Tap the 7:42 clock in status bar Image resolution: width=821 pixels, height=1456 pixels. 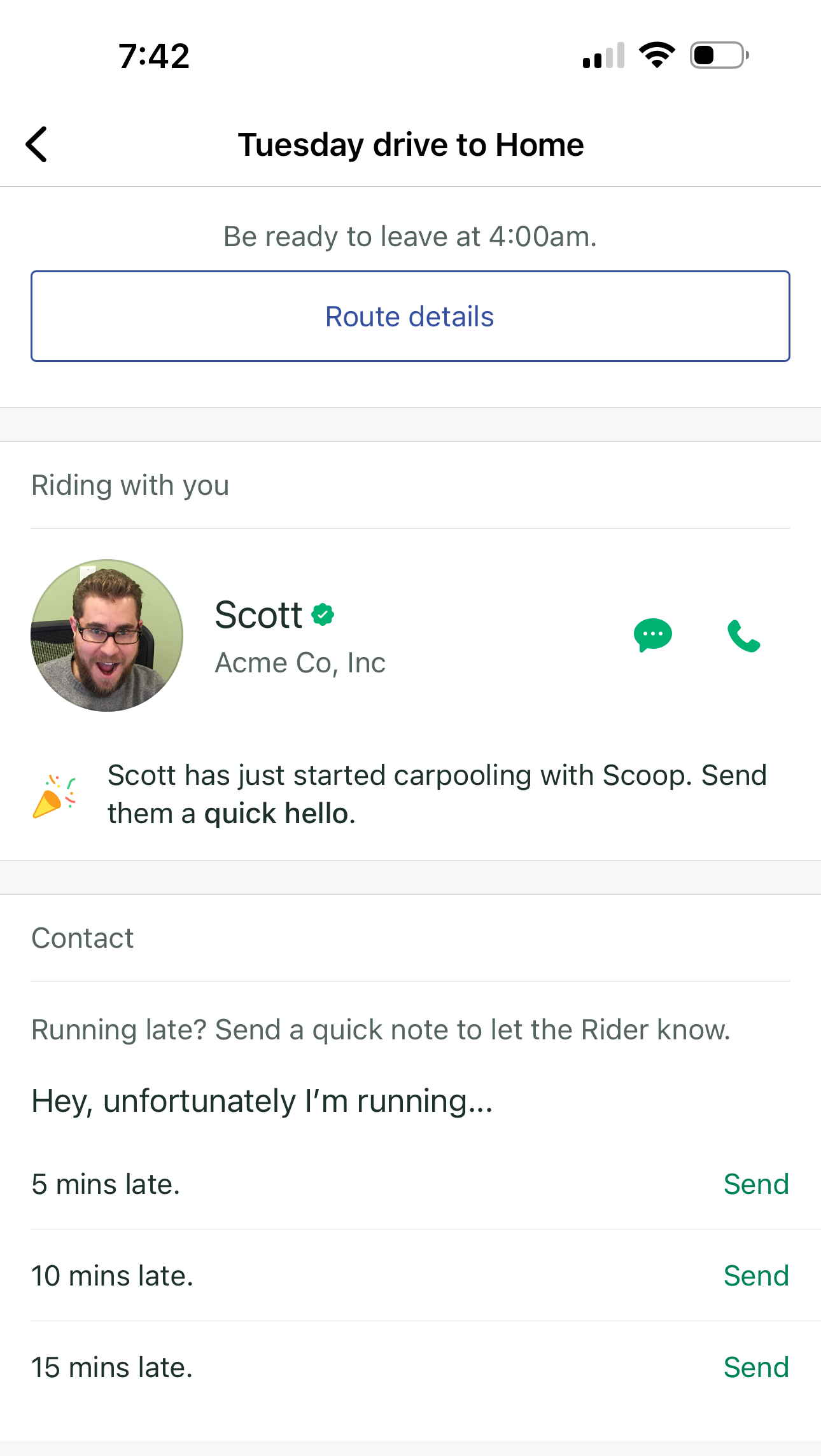click(x=154, y=56)
